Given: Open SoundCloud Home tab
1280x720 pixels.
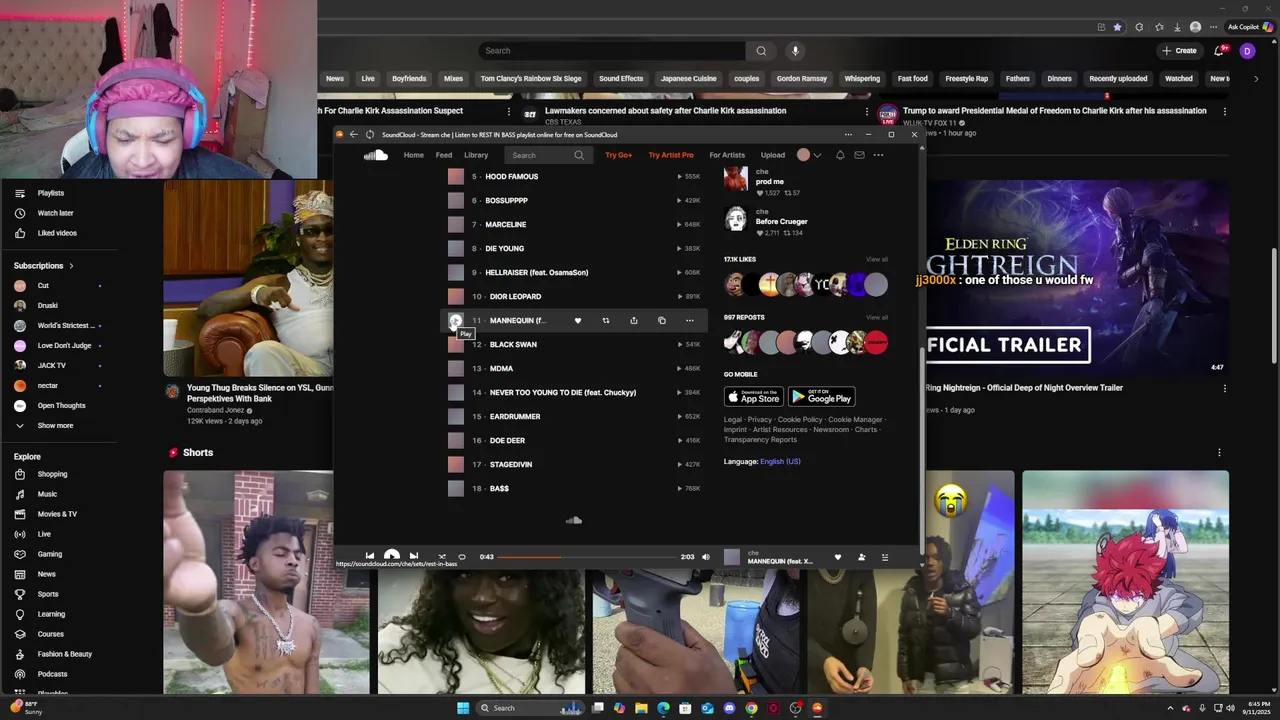Looking at the screenshot, I should [413, 155].
